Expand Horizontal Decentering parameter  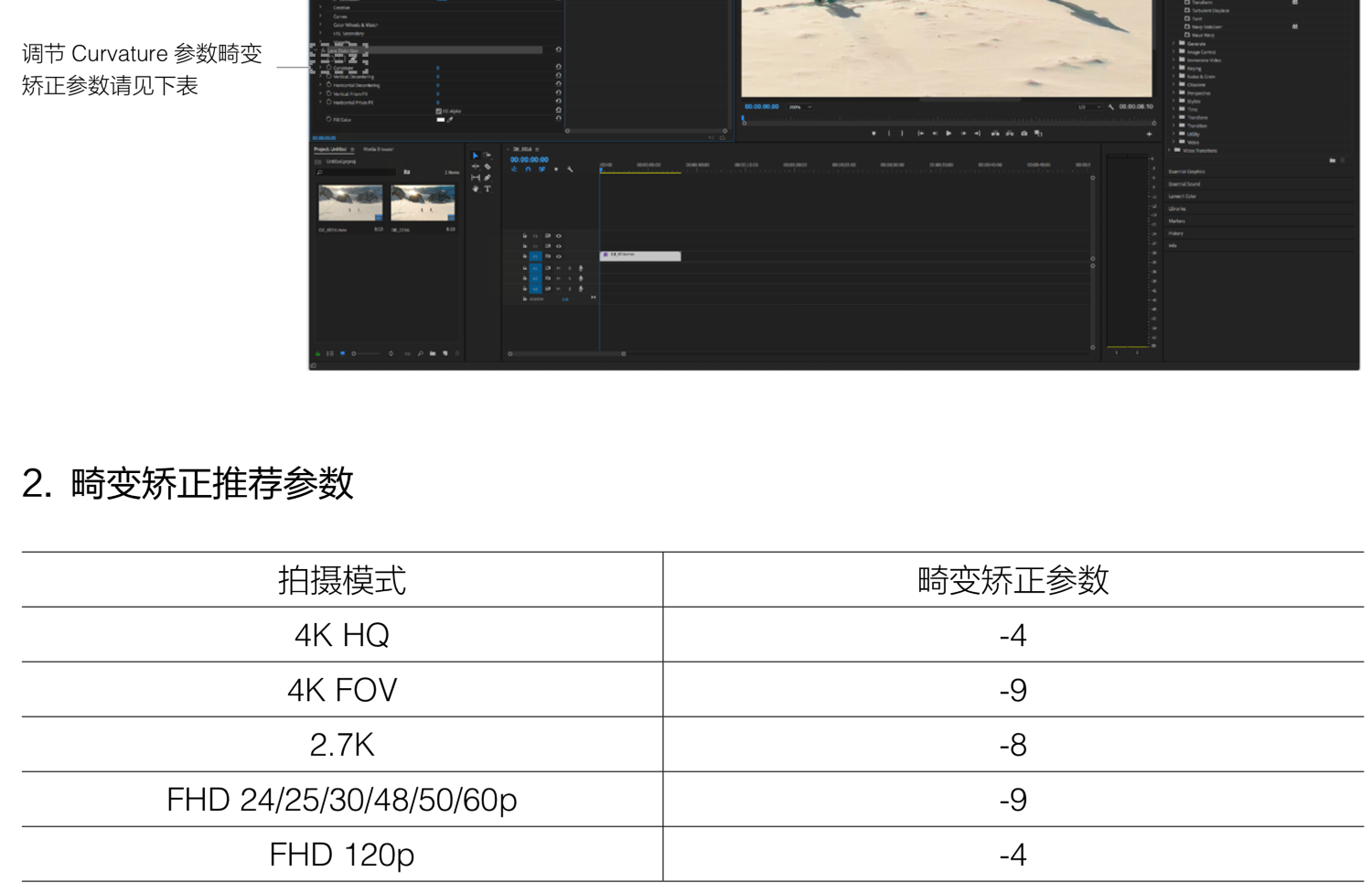point(320,85)
